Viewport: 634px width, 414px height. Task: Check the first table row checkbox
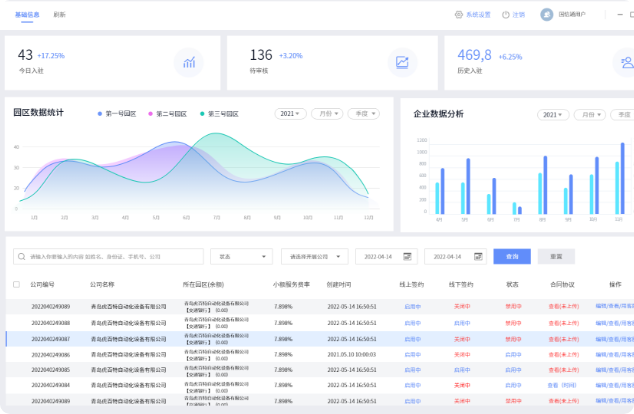16,307
